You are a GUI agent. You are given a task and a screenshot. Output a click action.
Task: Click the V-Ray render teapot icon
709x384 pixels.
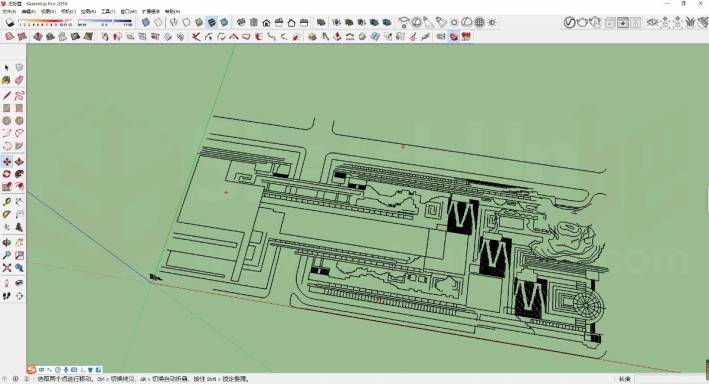point(582,22)
